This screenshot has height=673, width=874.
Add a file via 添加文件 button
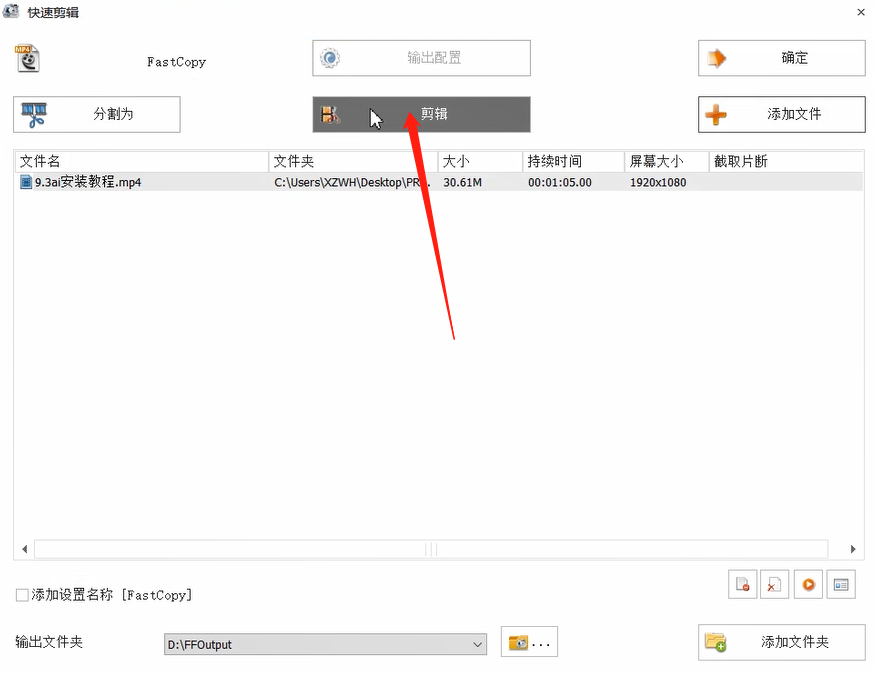coord(781,114)
